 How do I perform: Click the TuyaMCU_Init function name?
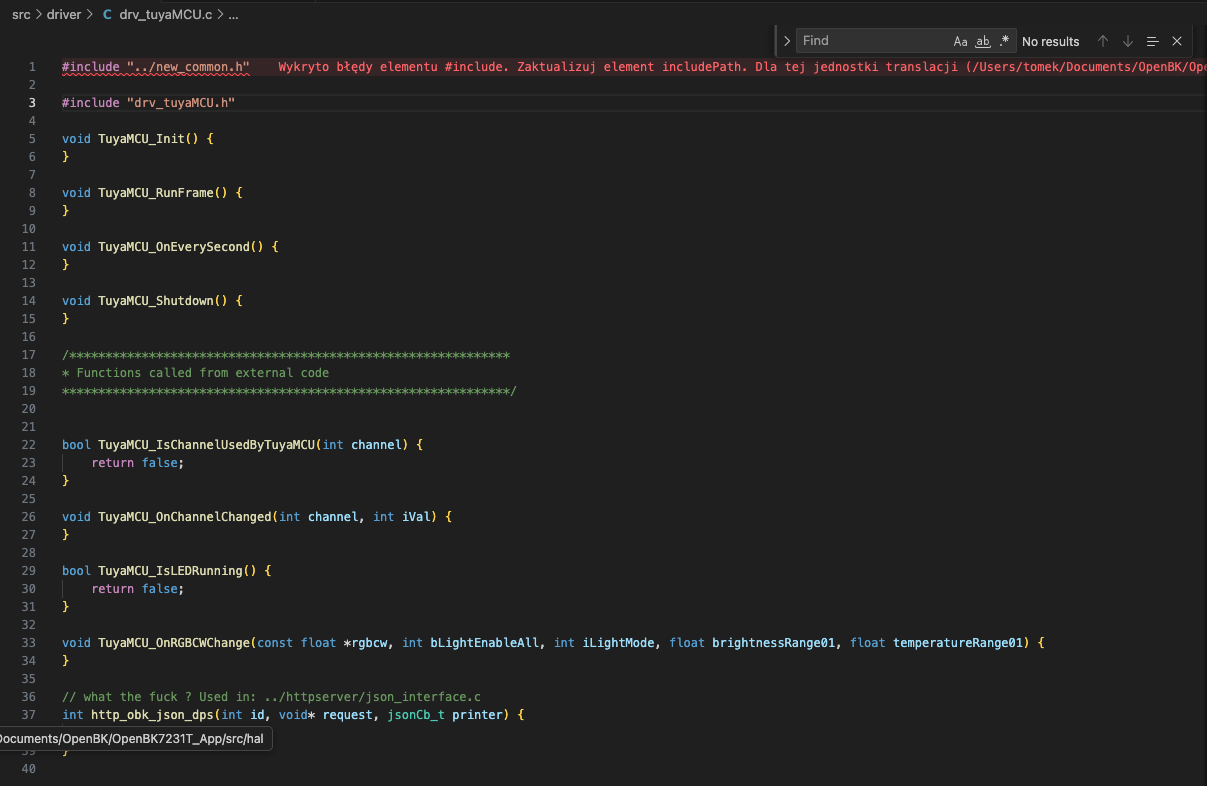click(x=141, y=139)
